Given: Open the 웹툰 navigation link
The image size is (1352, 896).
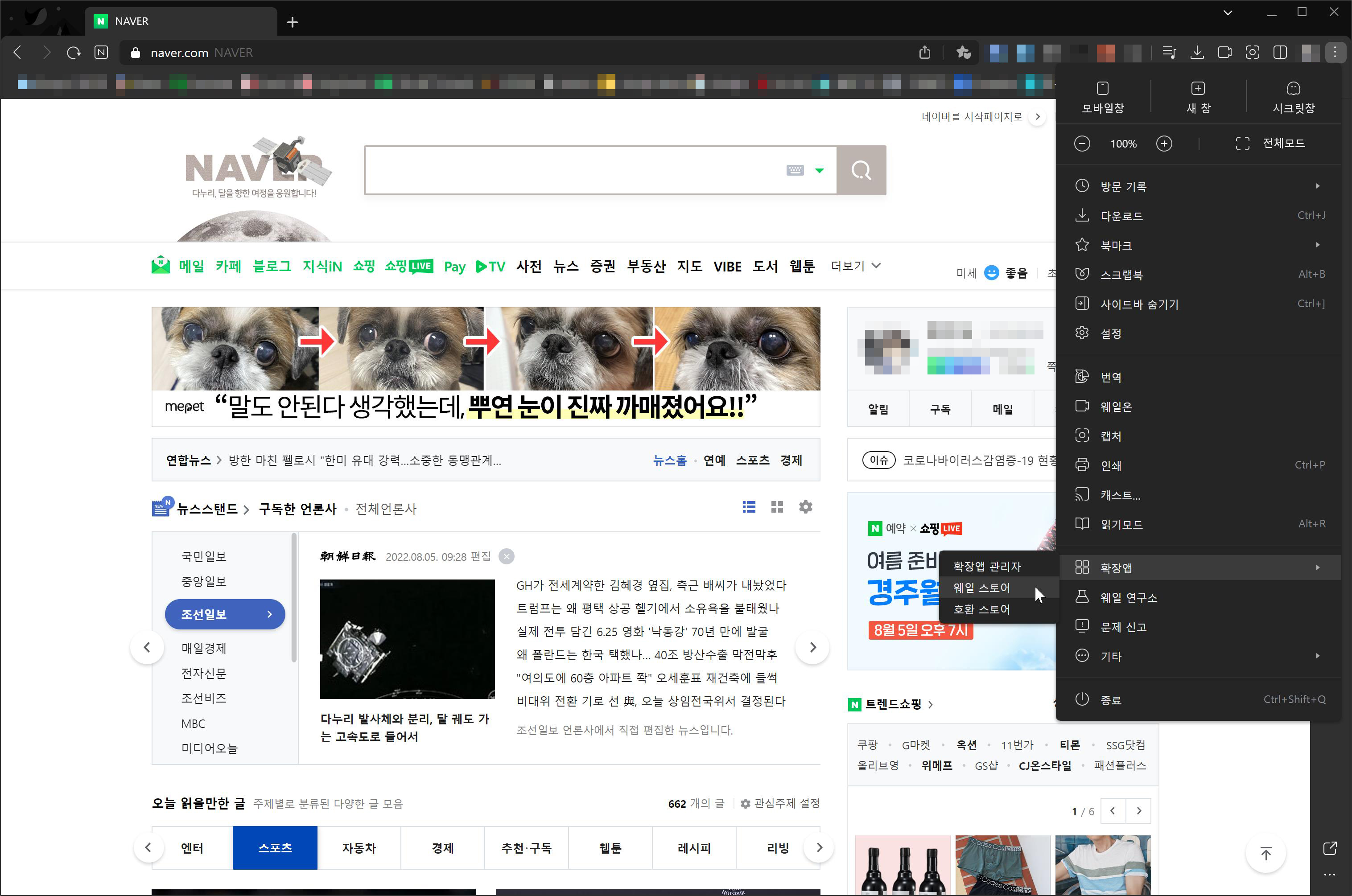Looking at the screenshot, I should pos(802,266).
